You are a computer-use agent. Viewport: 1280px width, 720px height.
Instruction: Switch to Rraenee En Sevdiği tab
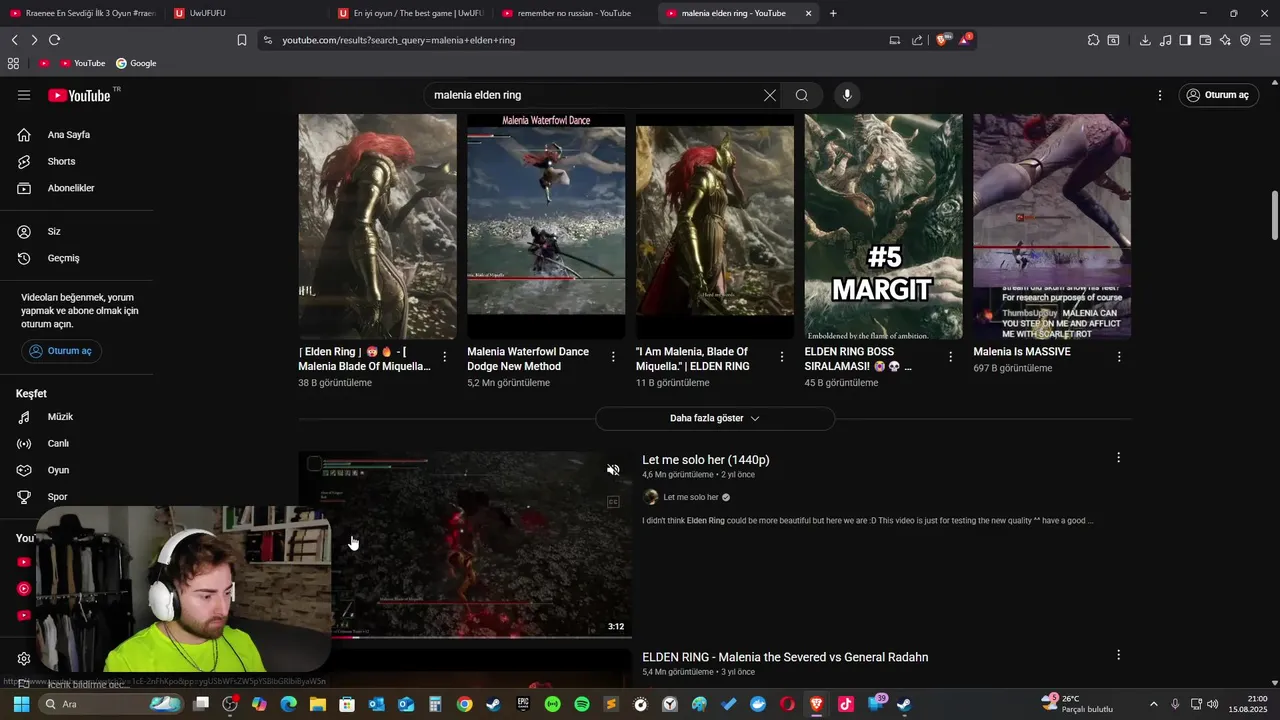(x=82, y=13)
